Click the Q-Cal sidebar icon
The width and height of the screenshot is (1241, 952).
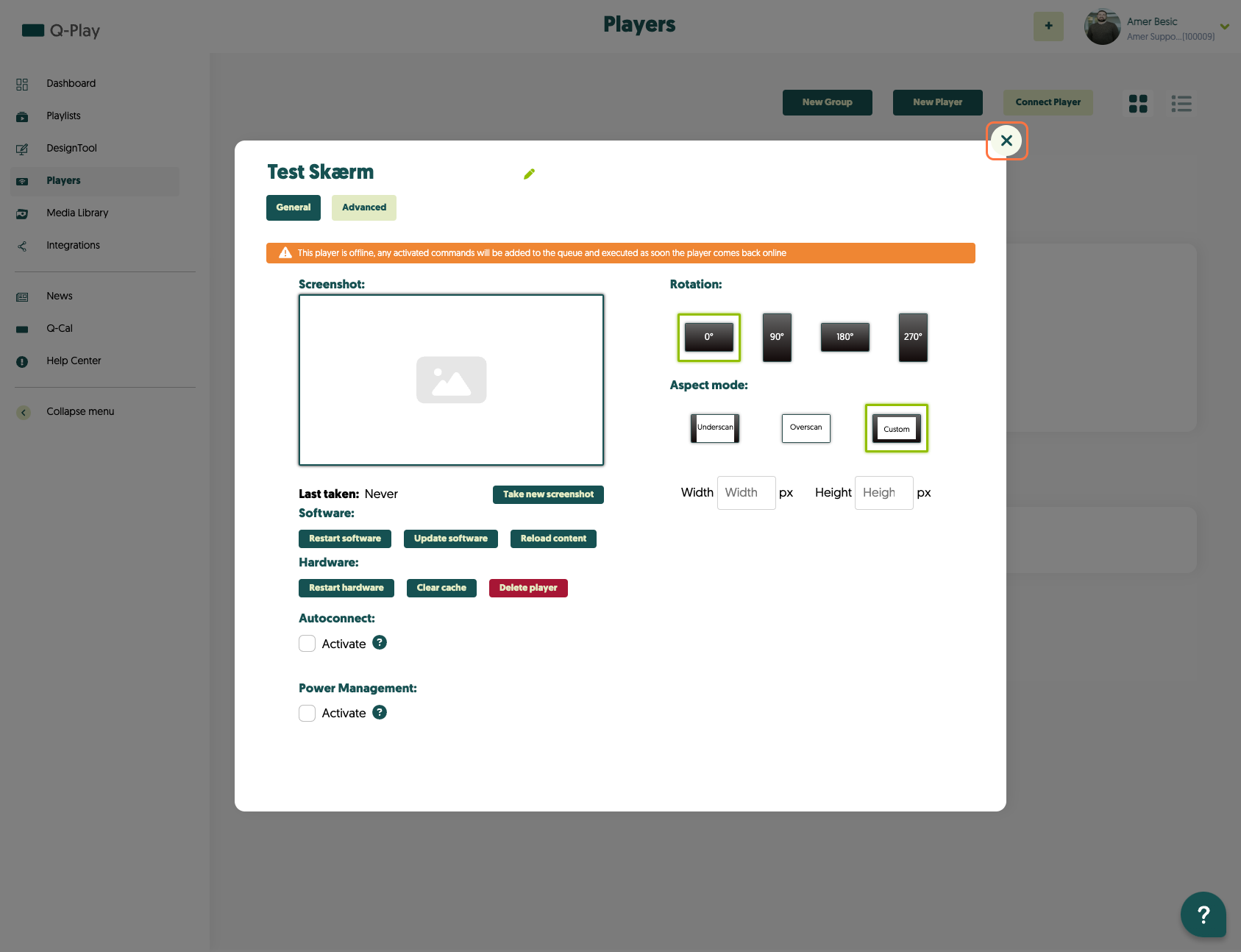(x=22, y=329)
